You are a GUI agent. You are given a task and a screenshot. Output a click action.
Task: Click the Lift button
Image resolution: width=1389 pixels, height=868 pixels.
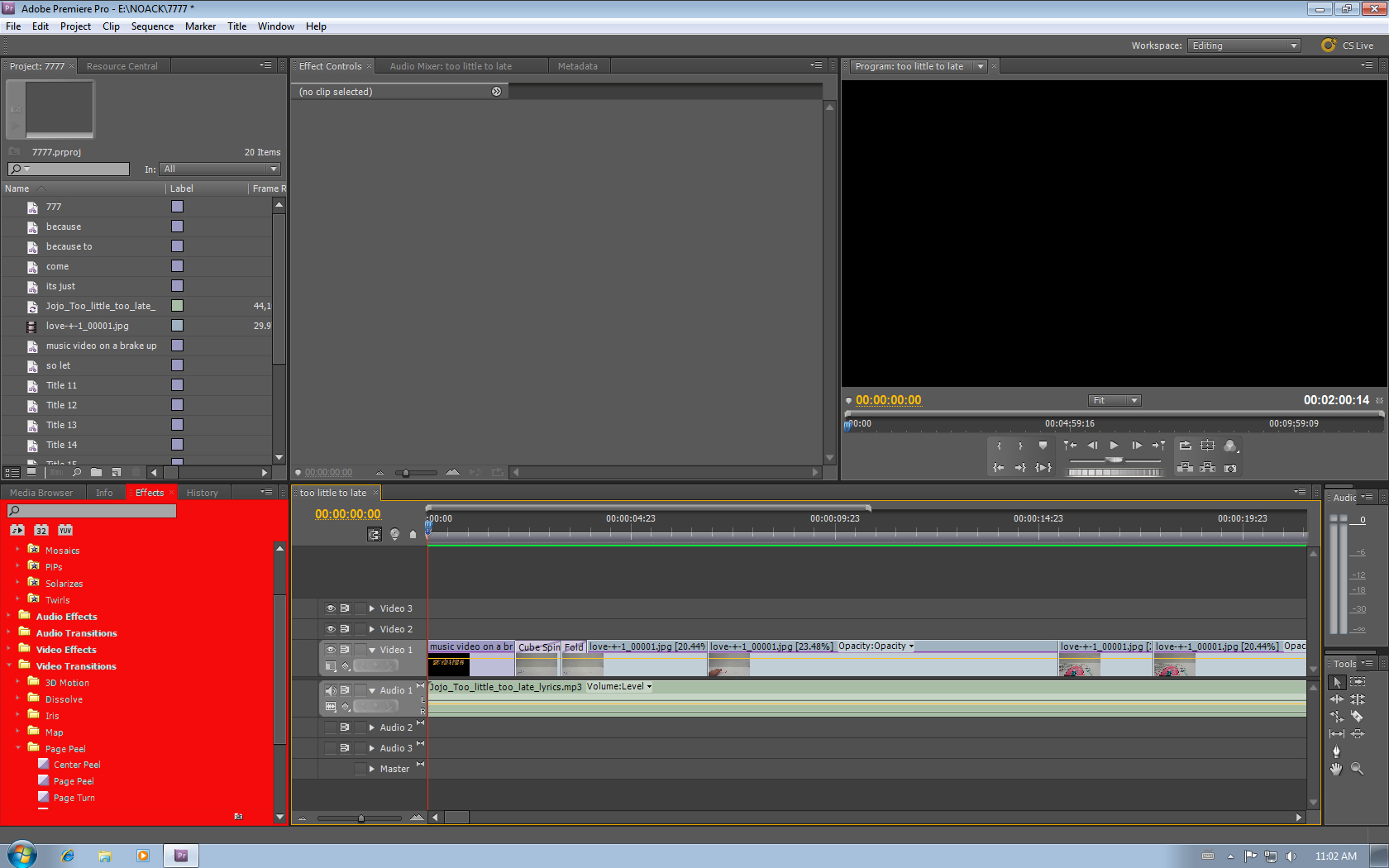[1186, 468]
